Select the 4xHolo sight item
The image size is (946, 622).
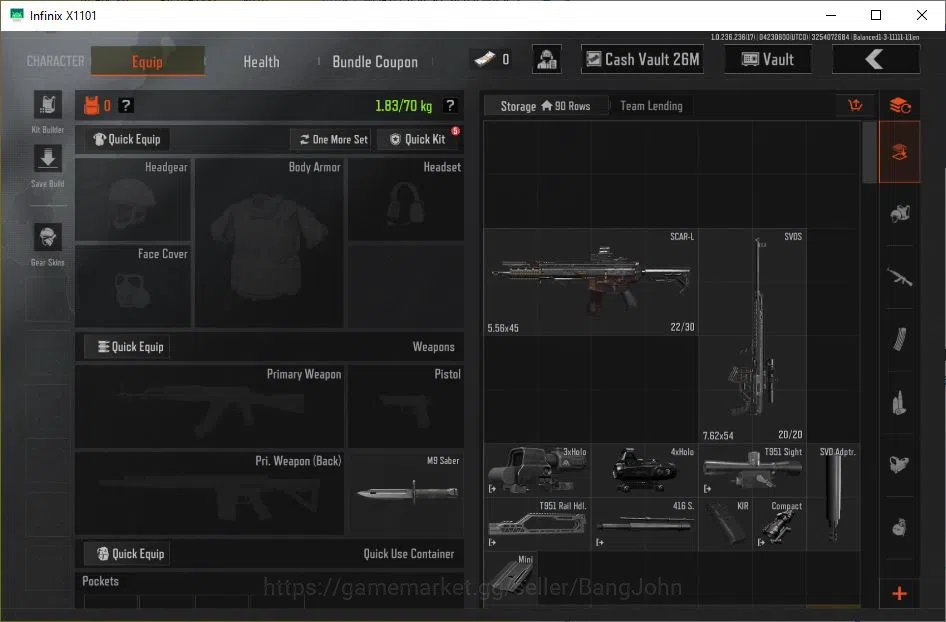644,470
